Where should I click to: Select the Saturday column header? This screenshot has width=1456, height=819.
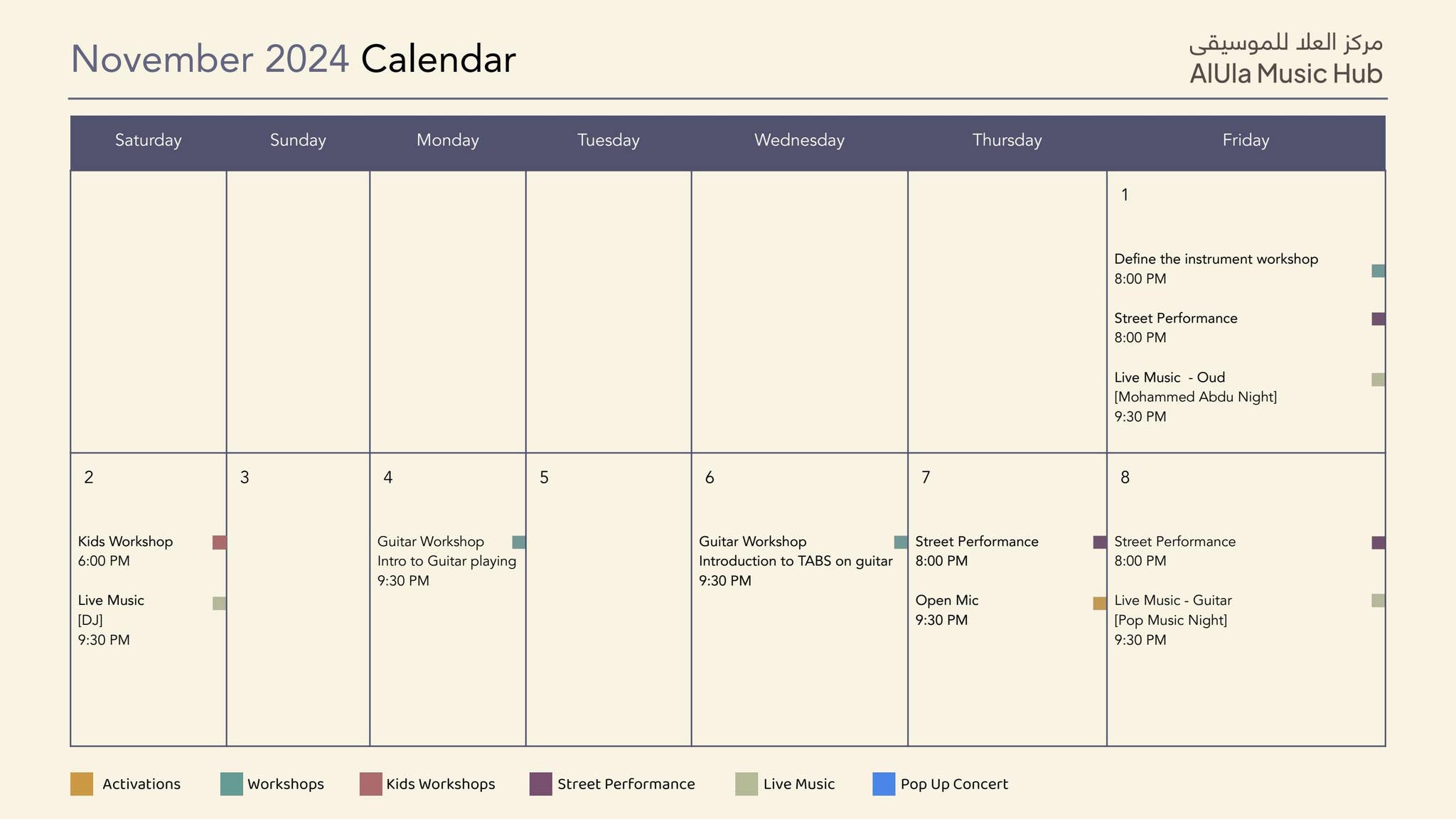click(148, 140)
